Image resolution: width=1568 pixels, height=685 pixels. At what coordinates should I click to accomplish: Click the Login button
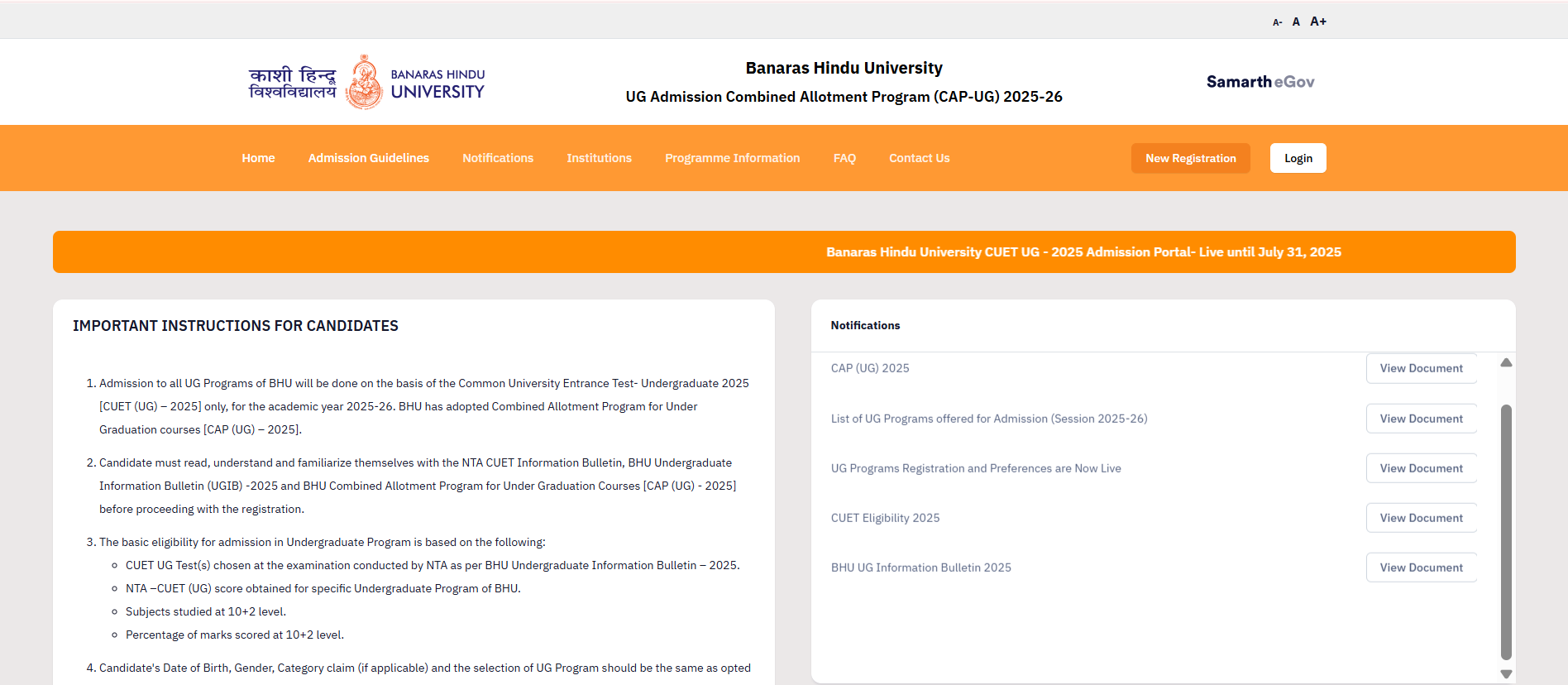(1298, 158)
